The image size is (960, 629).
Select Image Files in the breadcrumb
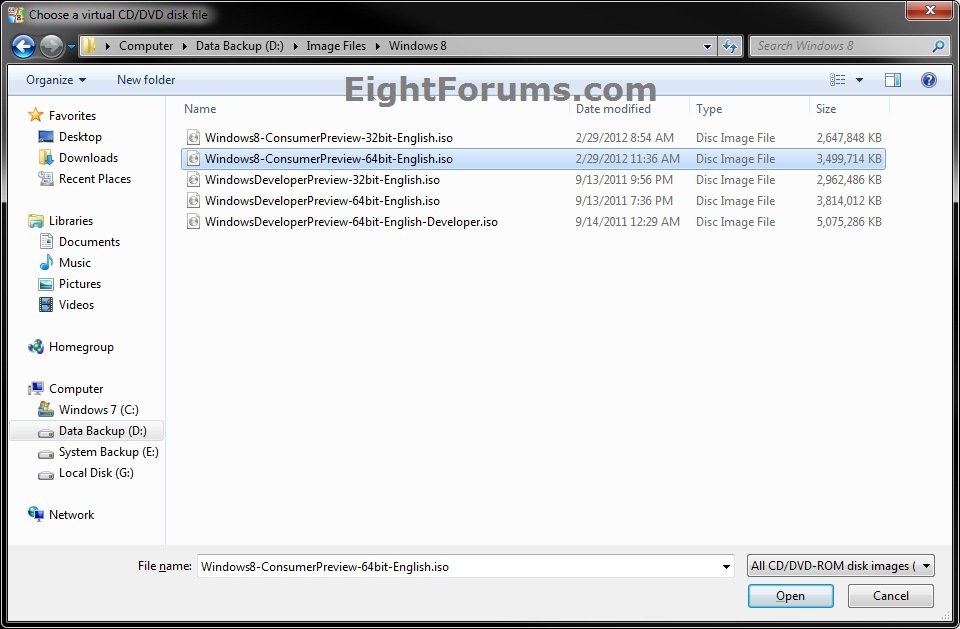pos(336,46)
